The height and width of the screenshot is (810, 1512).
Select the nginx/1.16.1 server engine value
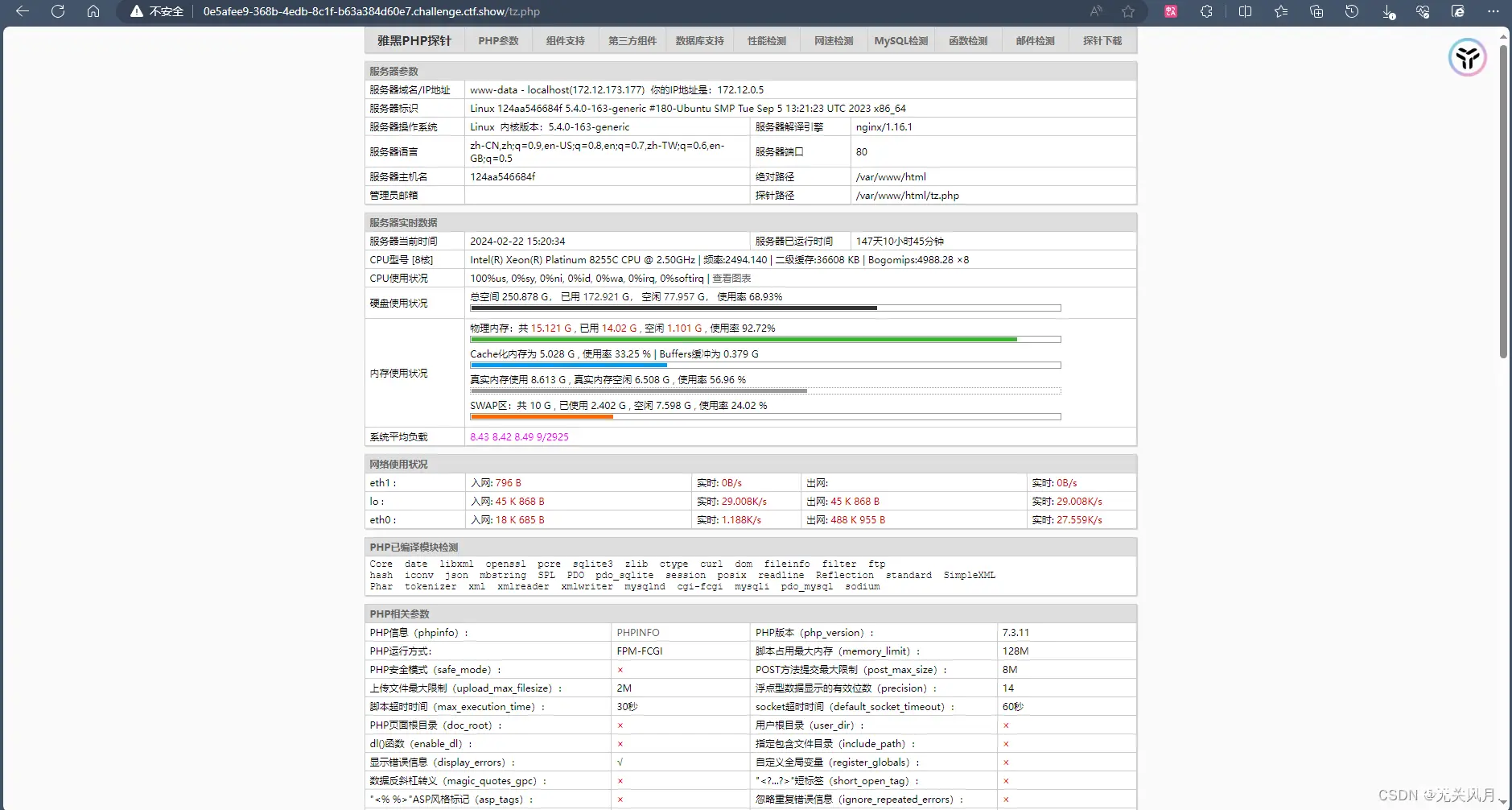(x=884, y=127)
